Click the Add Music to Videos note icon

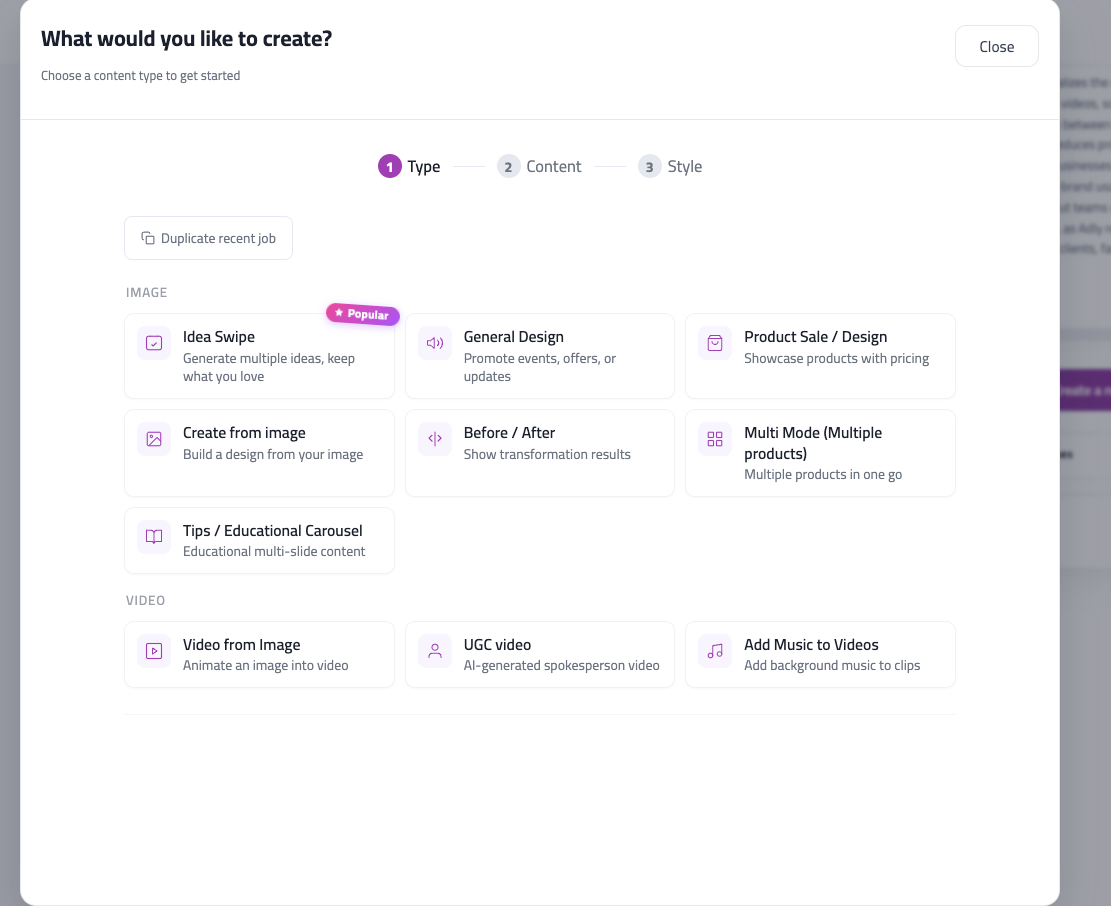(x=715, y=651)
